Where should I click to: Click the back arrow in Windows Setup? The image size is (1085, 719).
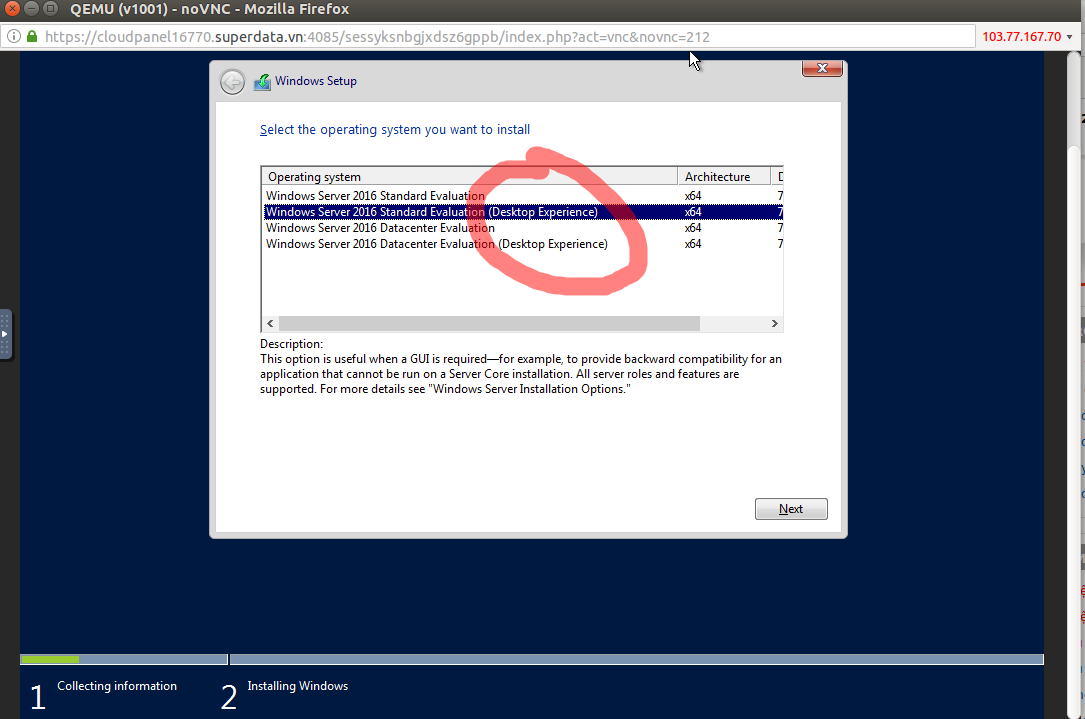pos(232,82)
